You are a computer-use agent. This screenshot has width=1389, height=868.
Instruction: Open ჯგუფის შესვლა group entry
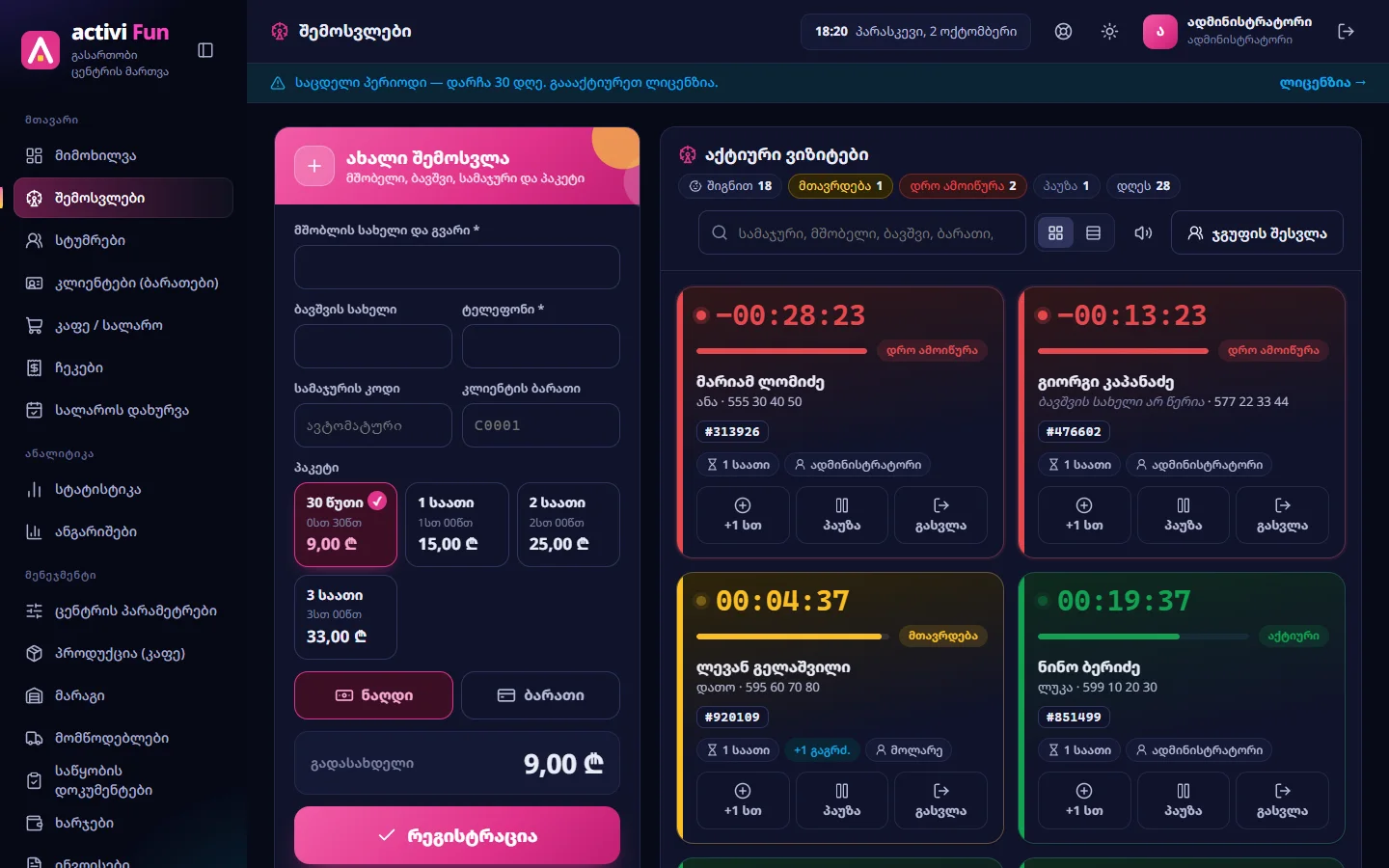1257,232
